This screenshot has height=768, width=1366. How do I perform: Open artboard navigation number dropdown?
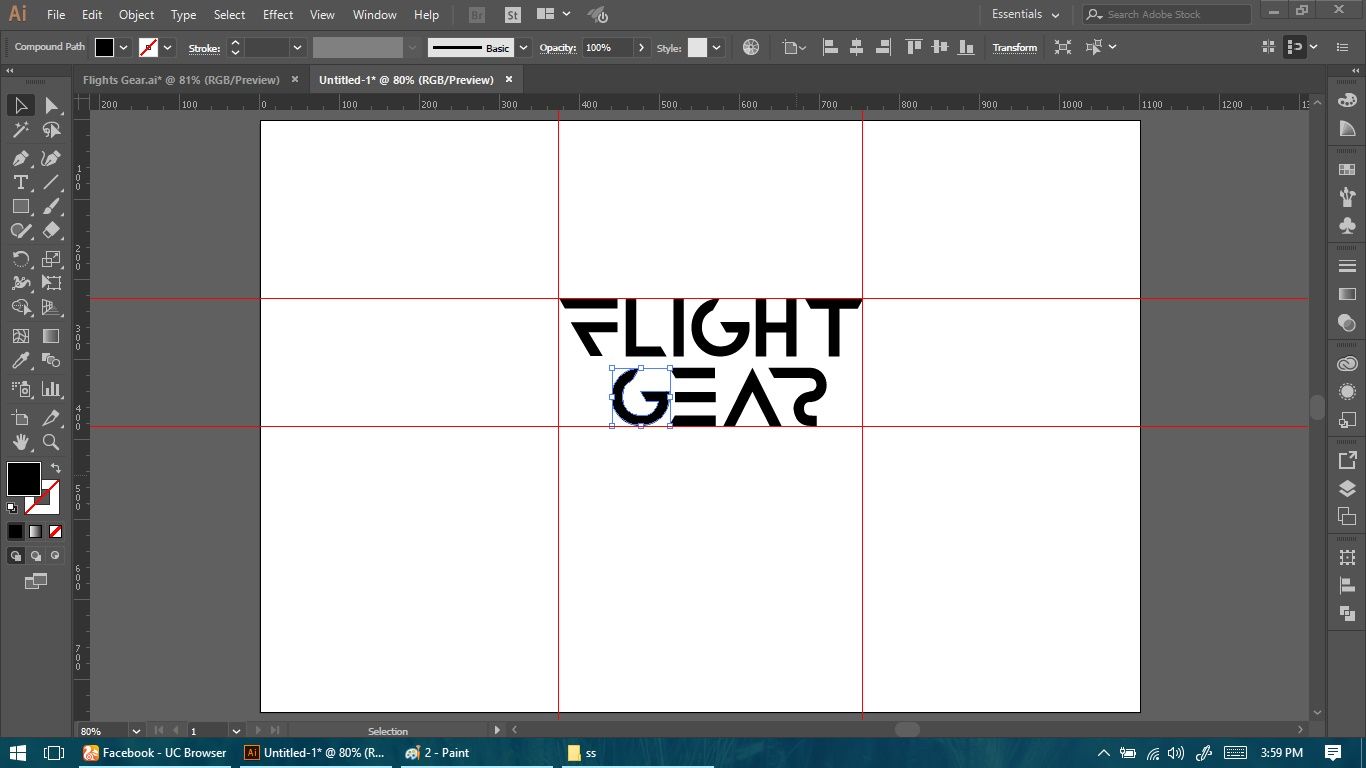pos(236,731)
